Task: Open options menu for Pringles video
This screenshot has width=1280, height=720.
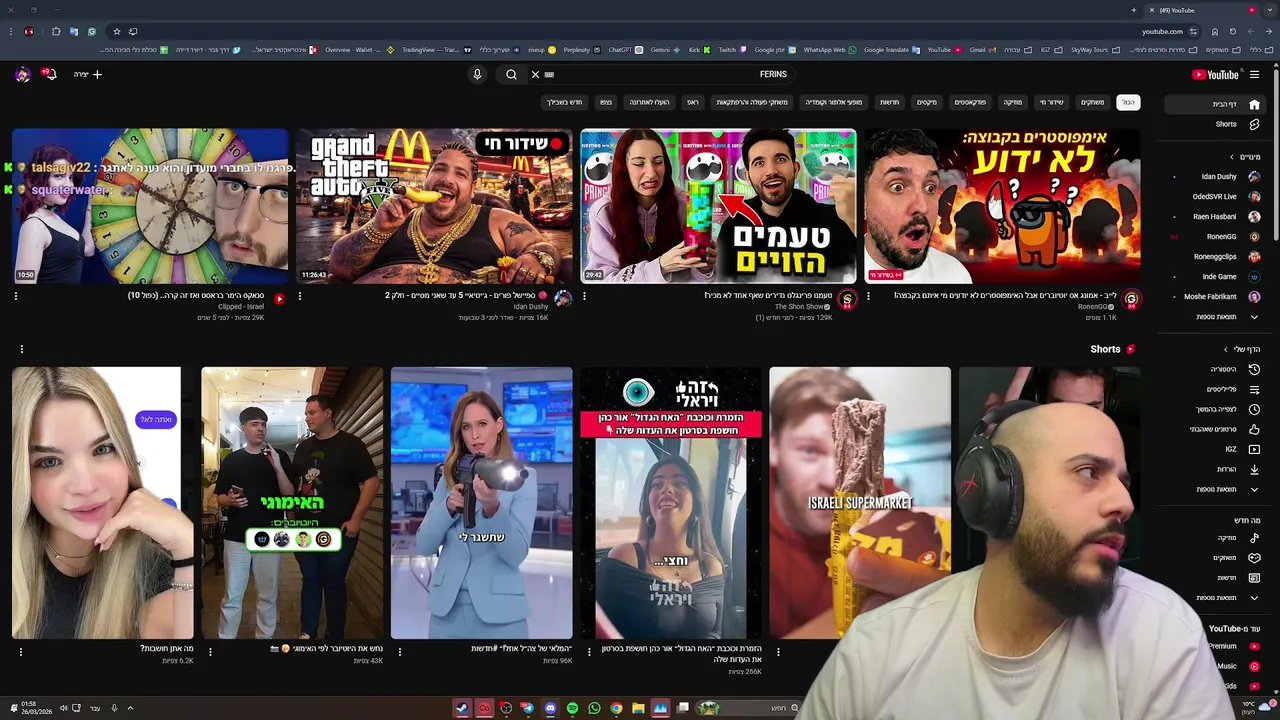Action: pyautogui.click(x=584, y=296)
